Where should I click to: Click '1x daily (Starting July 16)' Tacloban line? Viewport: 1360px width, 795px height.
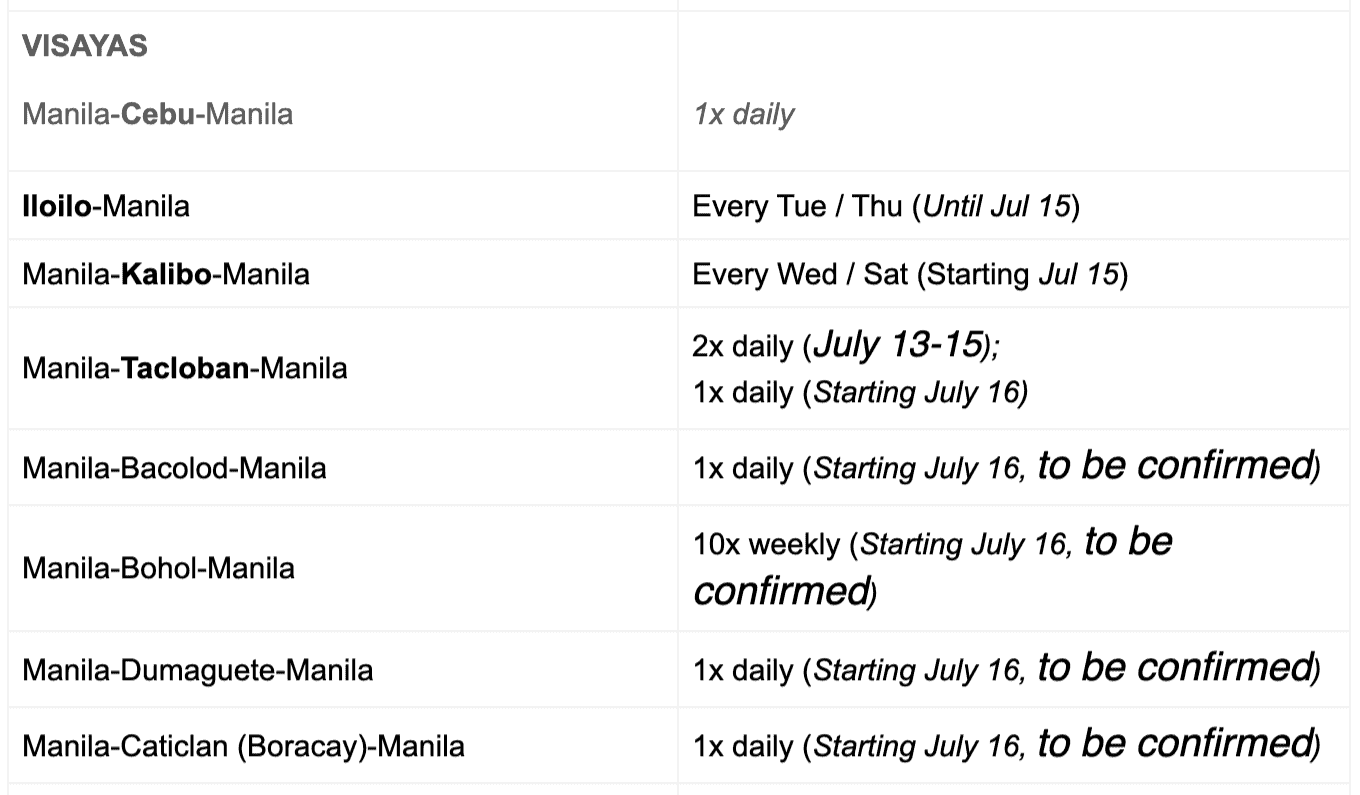point(859,392)
